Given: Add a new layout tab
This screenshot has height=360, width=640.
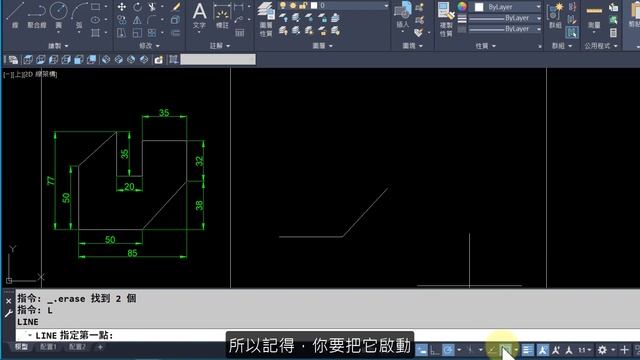Looking at the screenshot, I should pos(100,347).
